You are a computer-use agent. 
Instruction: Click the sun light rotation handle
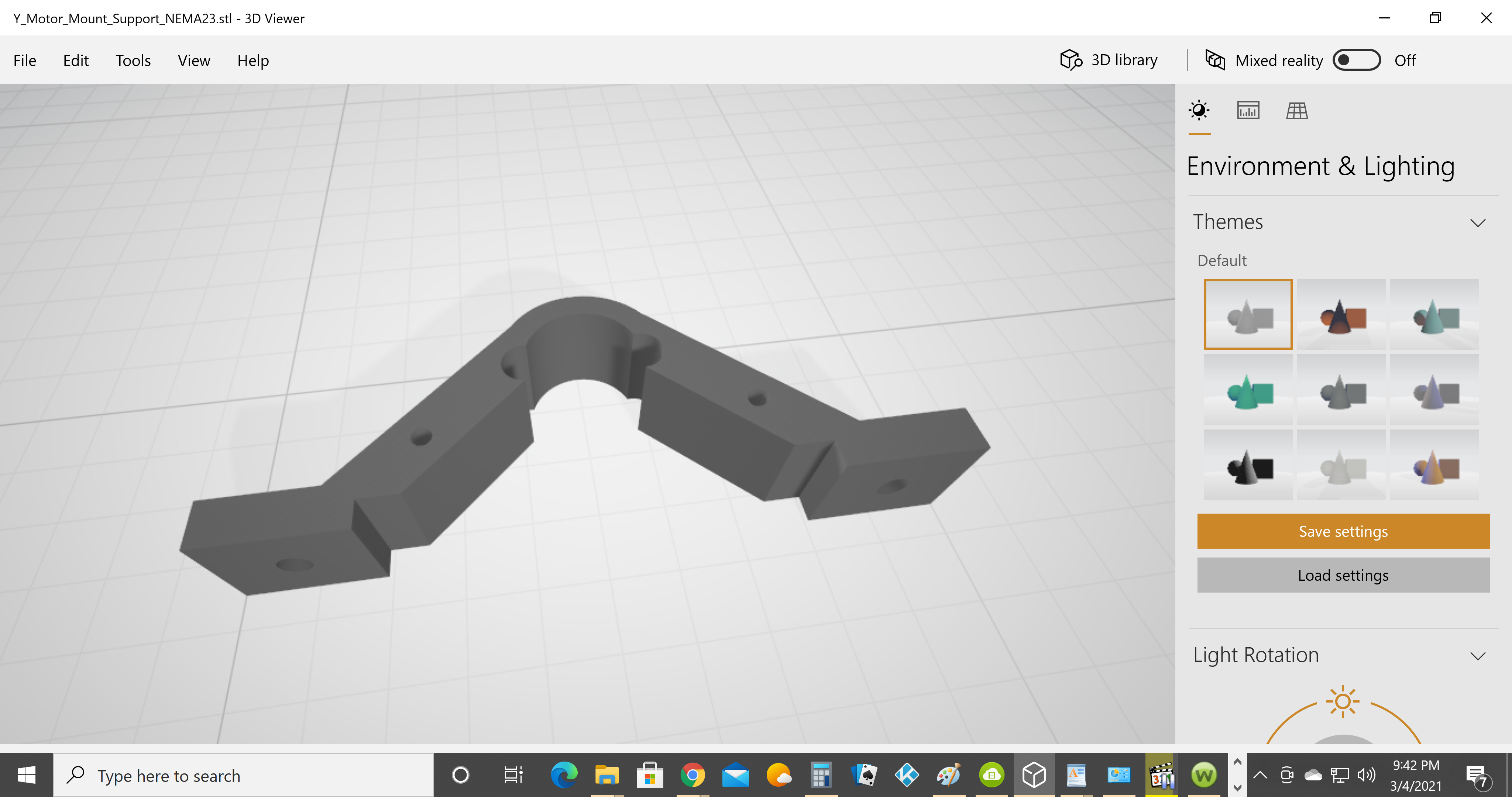(1342, 701)
